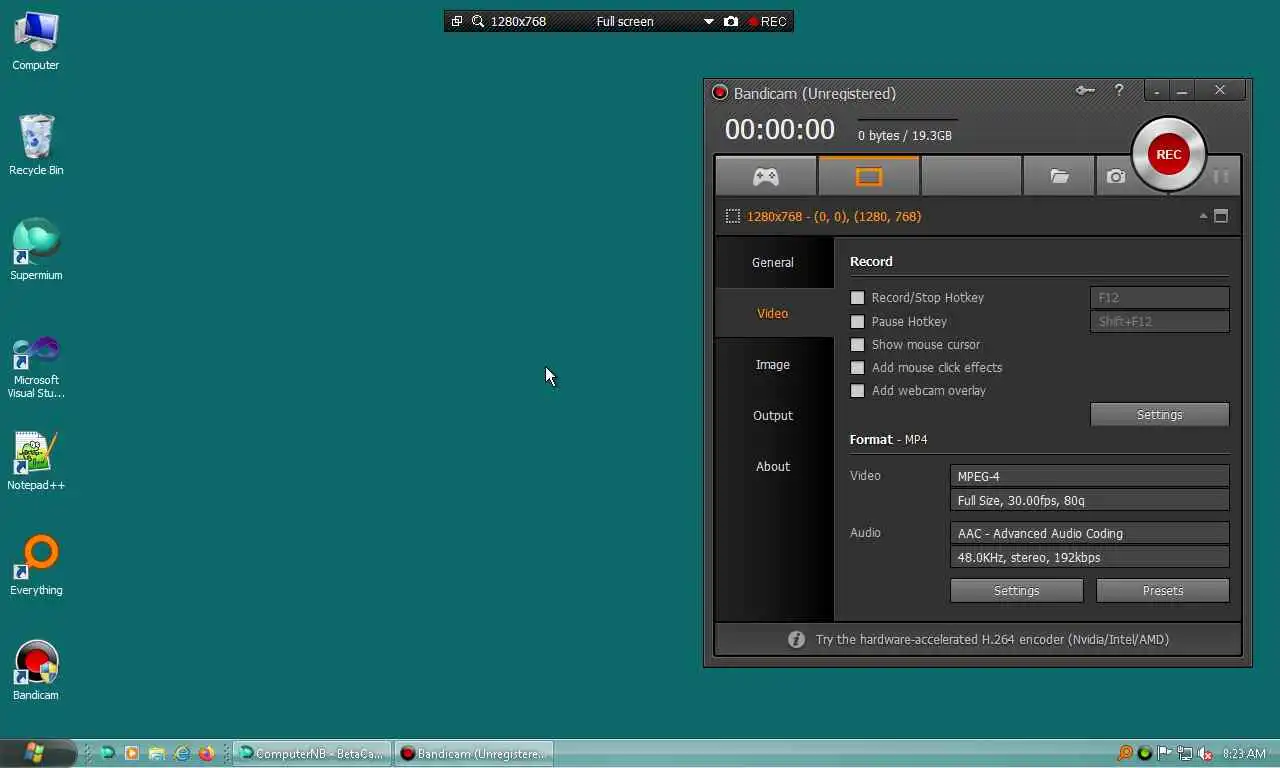Viewport: 1280px width, 768px height.
Task: Click the window mode icon on top capture bar
Action: tap(457, 21)
